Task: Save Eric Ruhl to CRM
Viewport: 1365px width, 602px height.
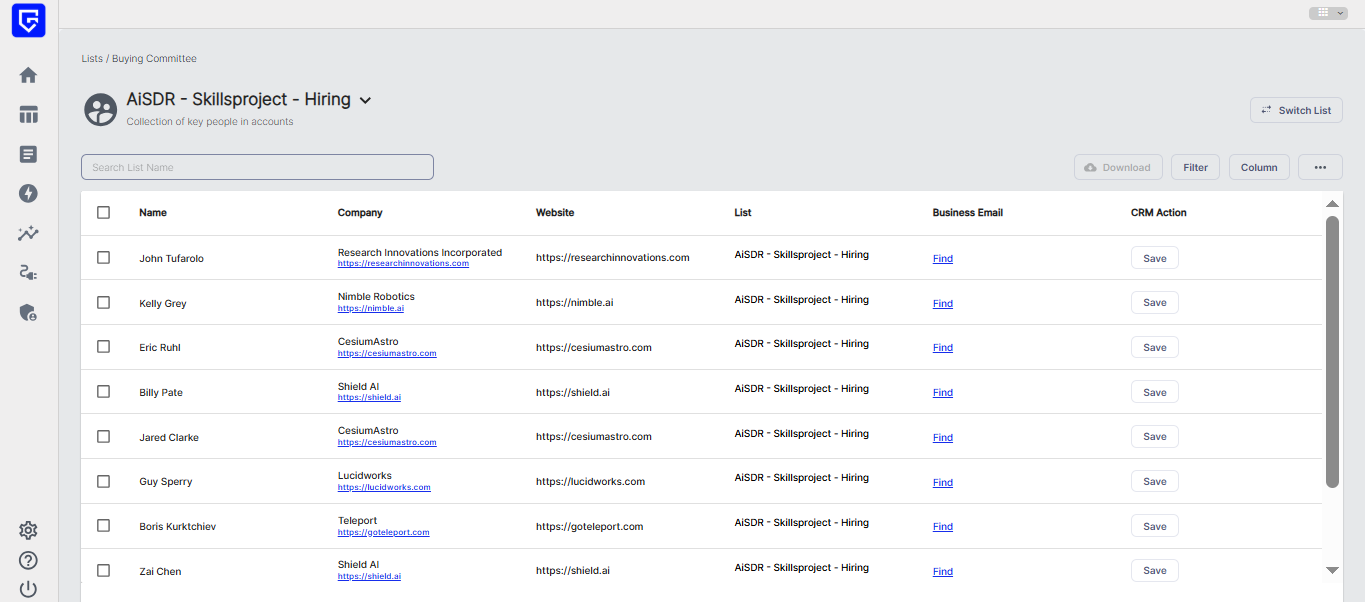Action: point(1155,347)
